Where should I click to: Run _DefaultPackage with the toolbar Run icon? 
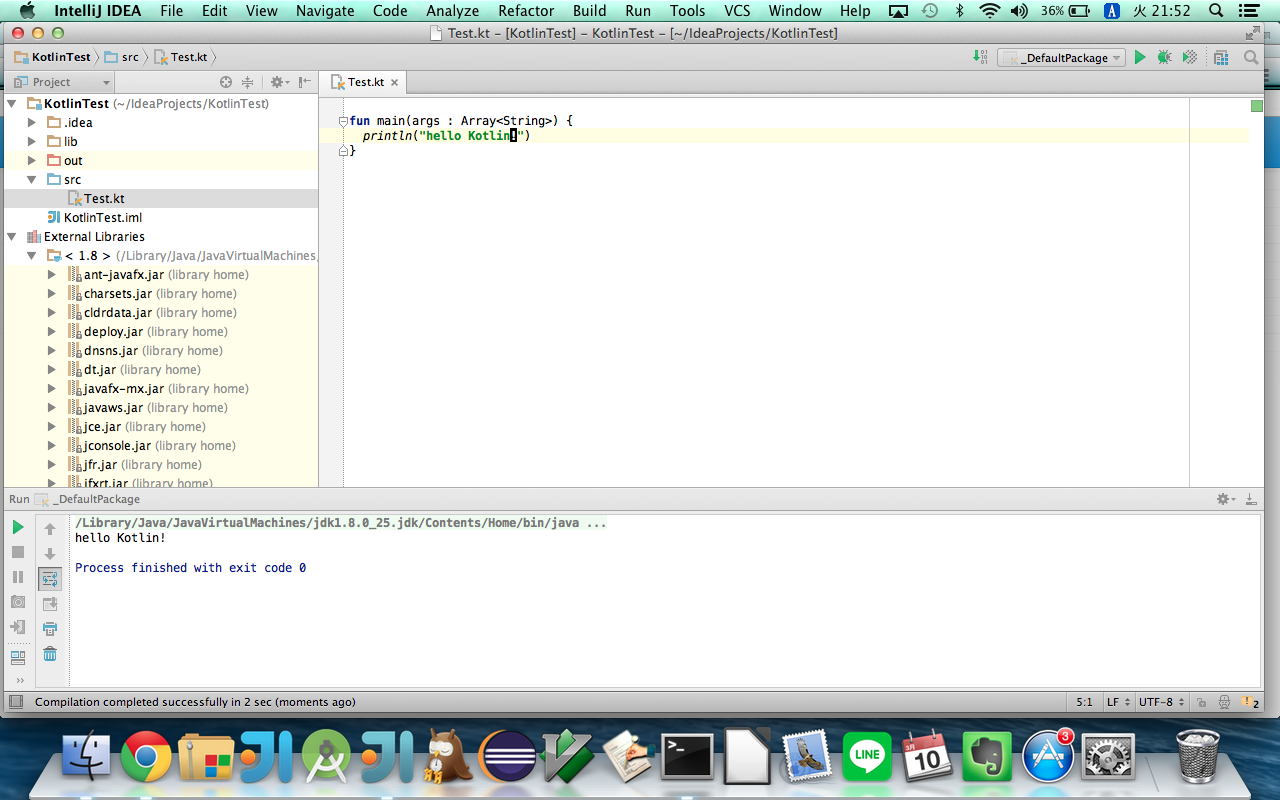coord(1140,58)
